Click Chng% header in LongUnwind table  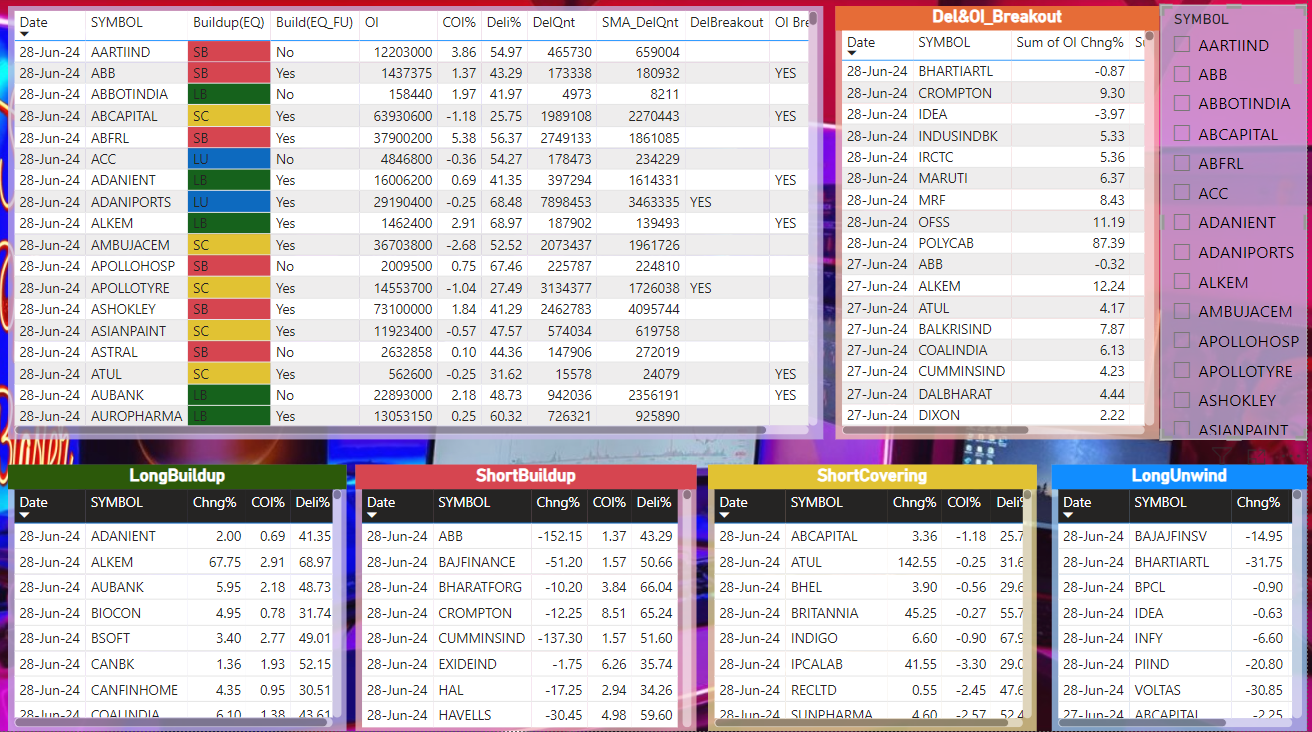(1258, 502)
